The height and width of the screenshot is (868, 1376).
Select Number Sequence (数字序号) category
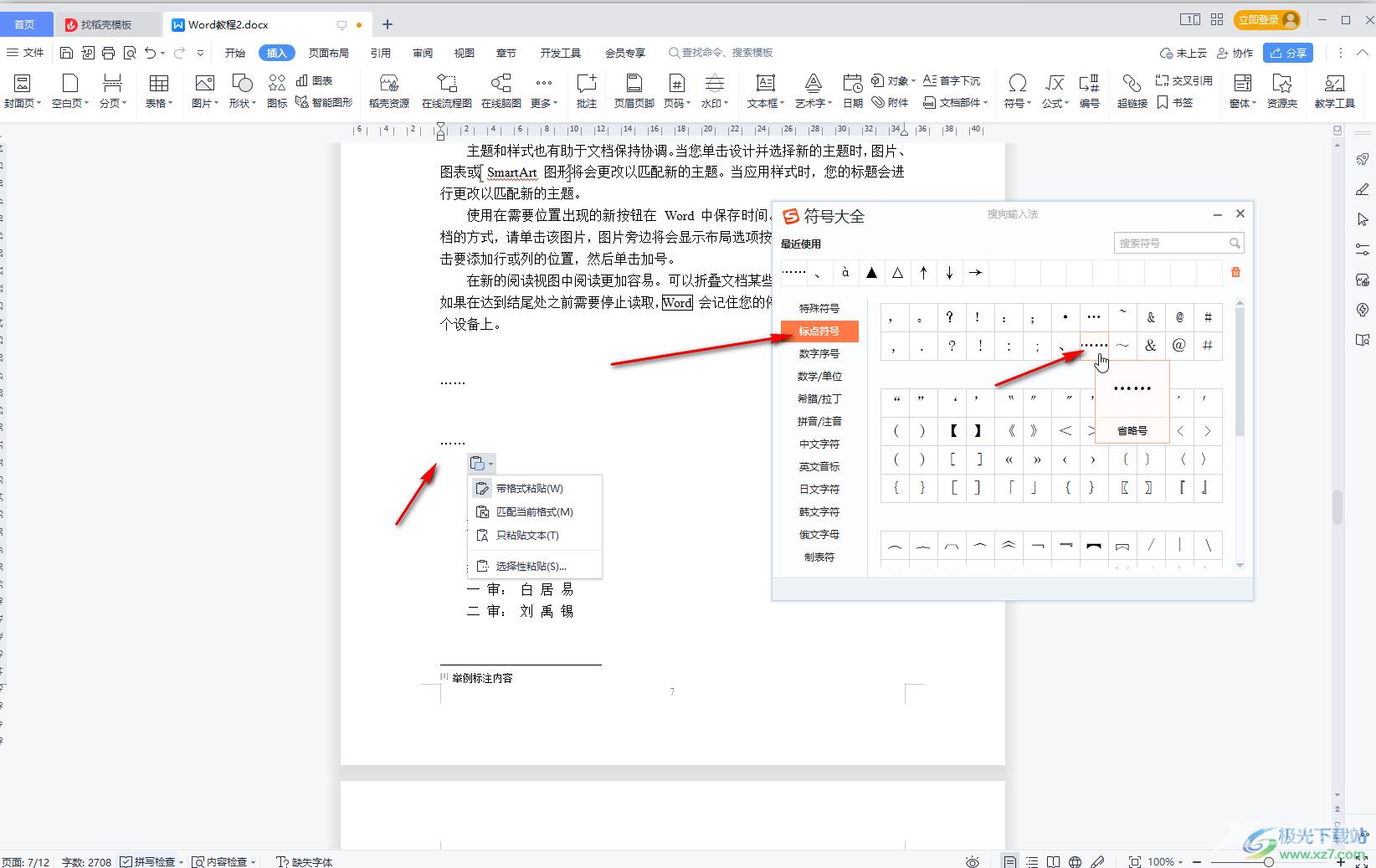pos(819,353)
